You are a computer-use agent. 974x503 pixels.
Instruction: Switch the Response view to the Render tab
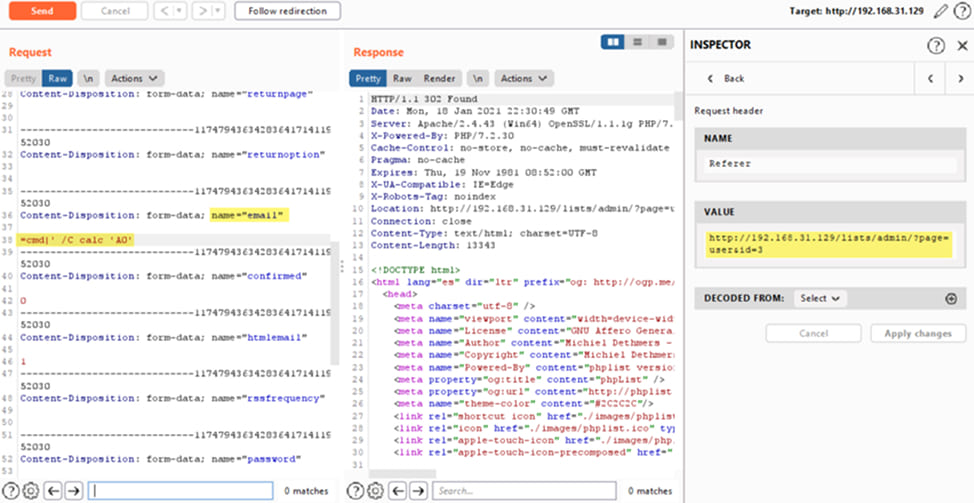pyautogui.click(x=439, y=78)
